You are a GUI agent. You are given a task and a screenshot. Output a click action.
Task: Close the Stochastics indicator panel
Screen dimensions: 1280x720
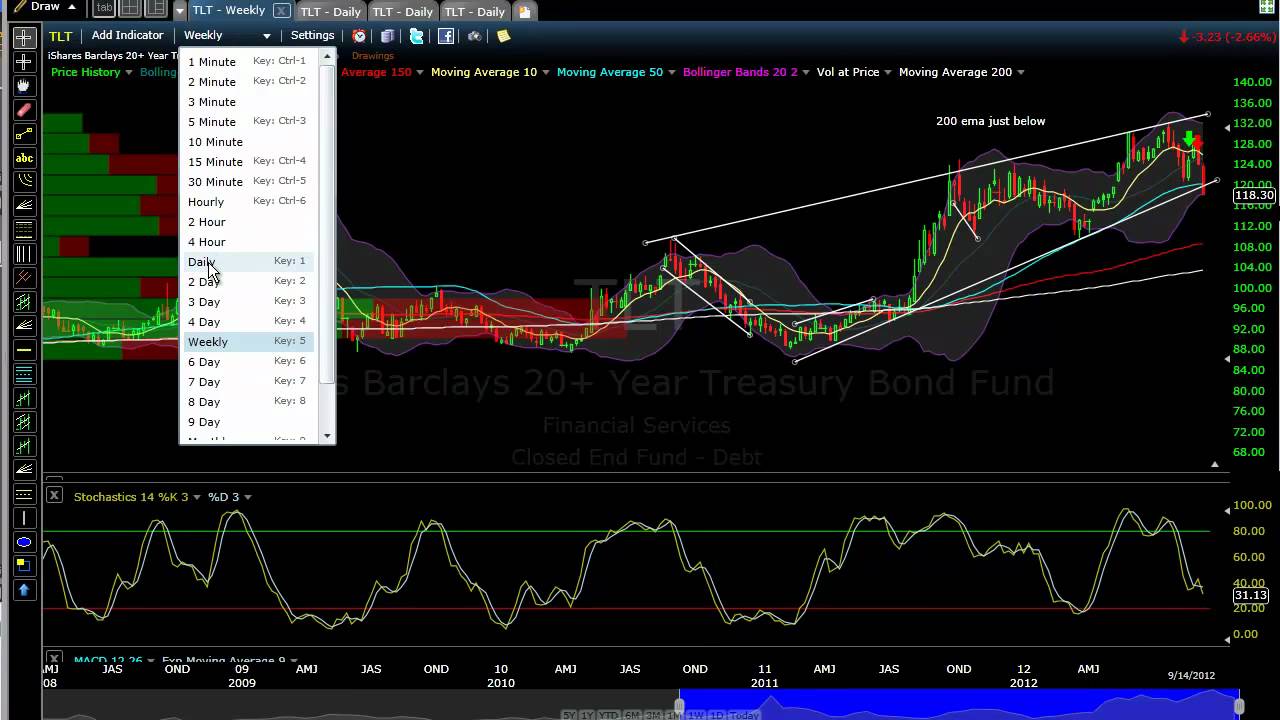(54, 496)
